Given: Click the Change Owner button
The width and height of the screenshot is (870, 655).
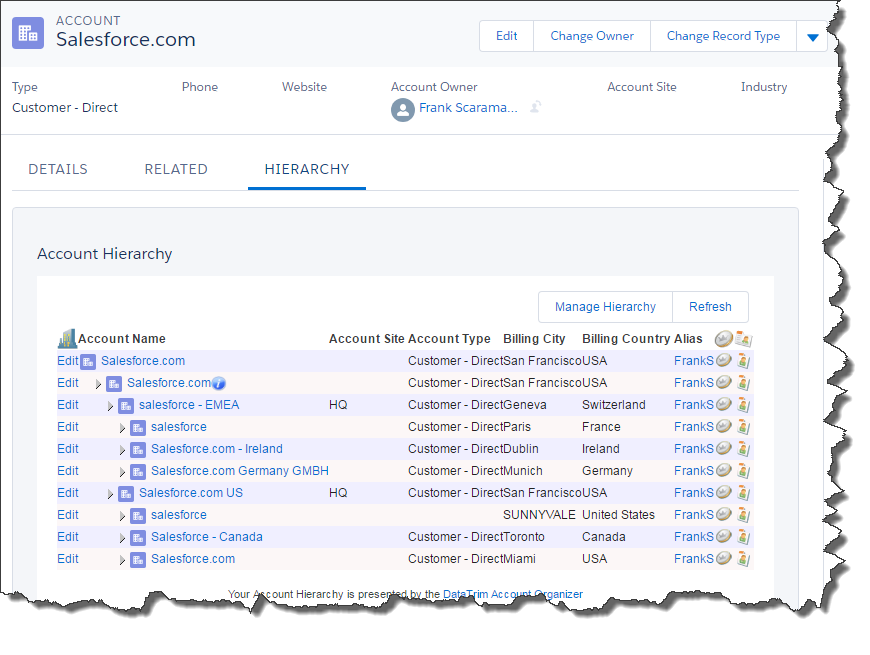Looking at the screenshot, I should pos(592,36).
